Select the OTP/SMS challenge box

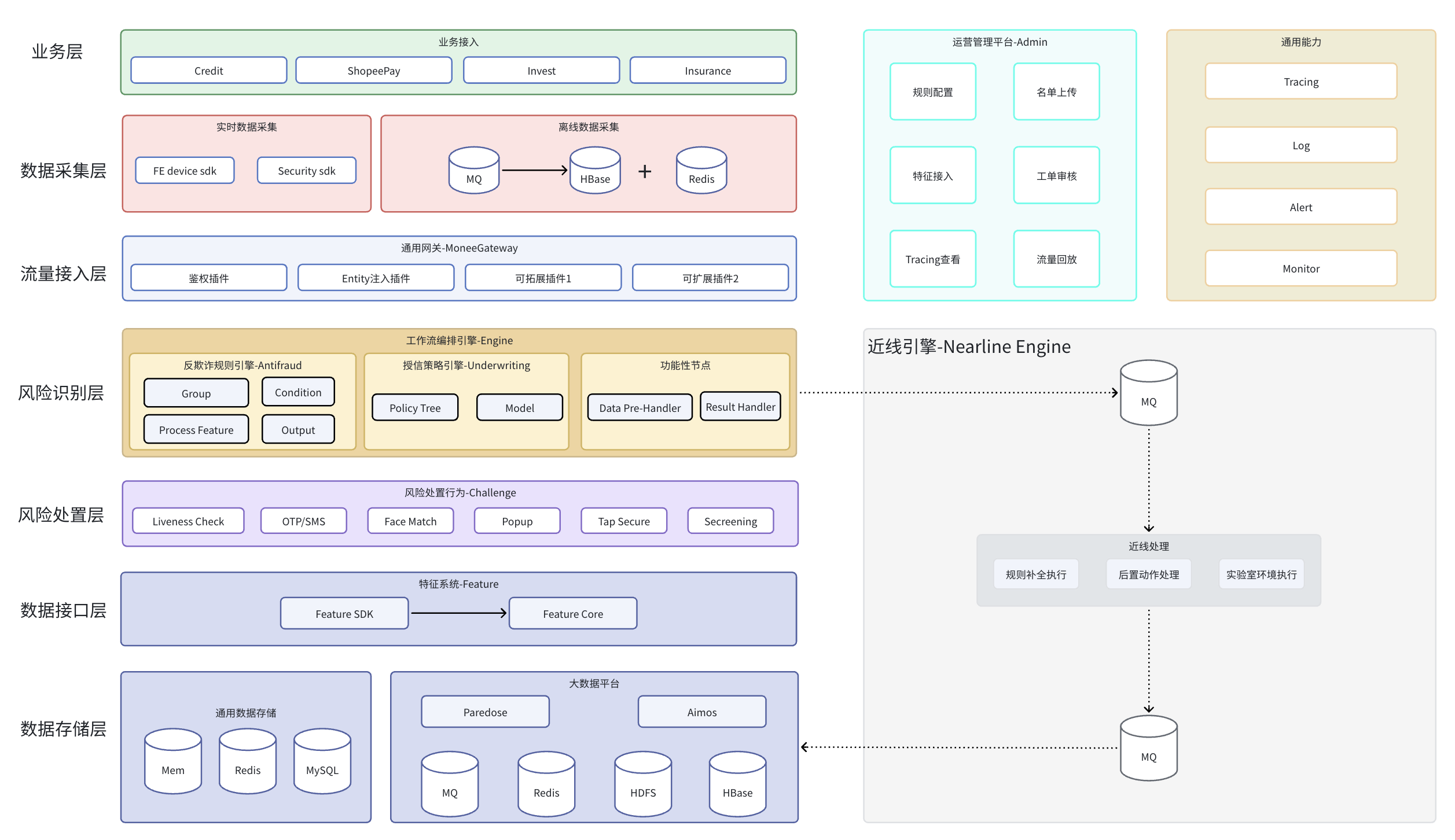[x=304, y=521]
